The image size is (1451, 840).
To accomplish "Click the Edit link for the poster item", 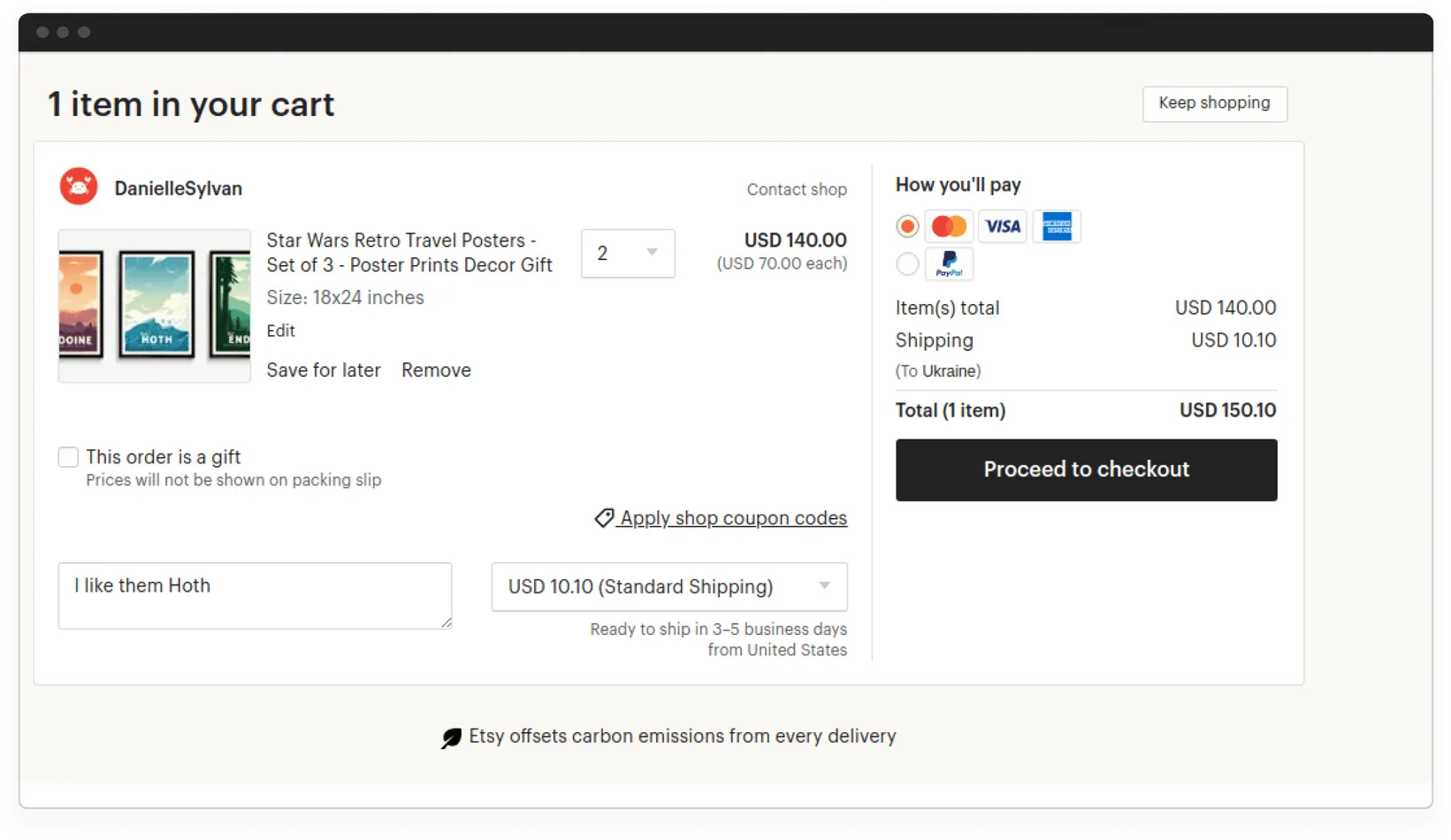I will coord(280,331).
